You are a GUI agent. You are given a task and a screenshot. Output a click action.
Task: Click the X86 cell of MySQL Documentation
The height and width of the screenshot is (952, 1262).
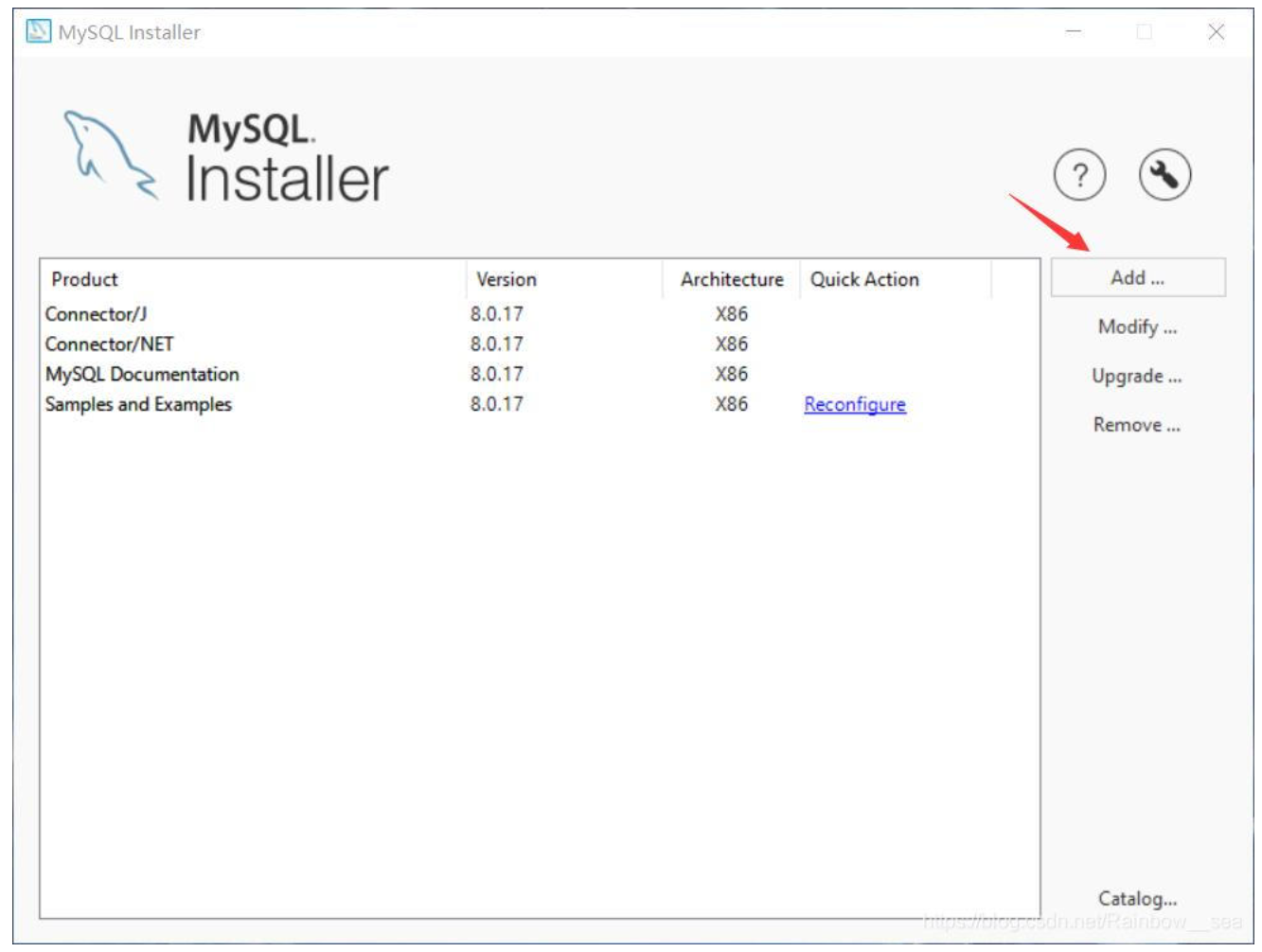[732, 375]
